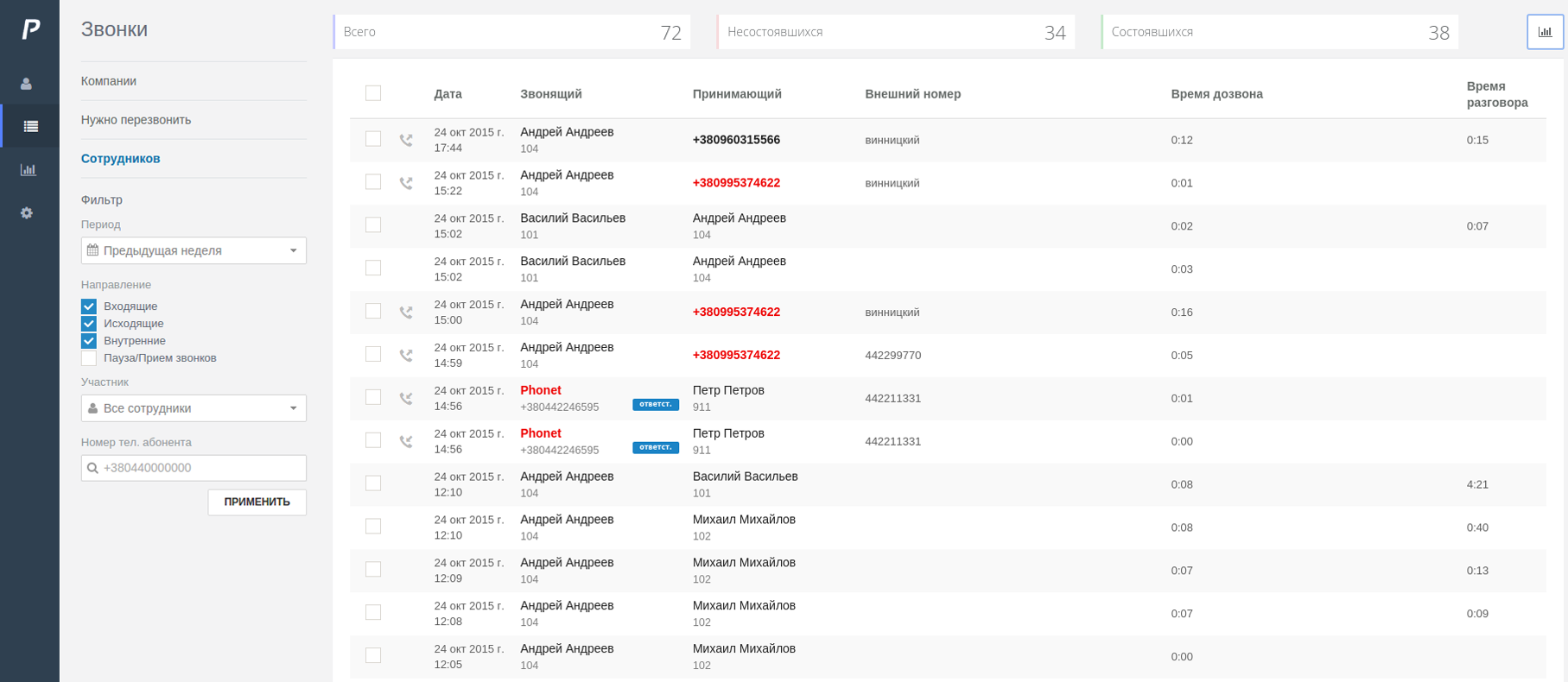This screenshot has height=682, width=1568.
Task: Click the second 14:56 ответст. badge
Action: (x=656, y=447)
